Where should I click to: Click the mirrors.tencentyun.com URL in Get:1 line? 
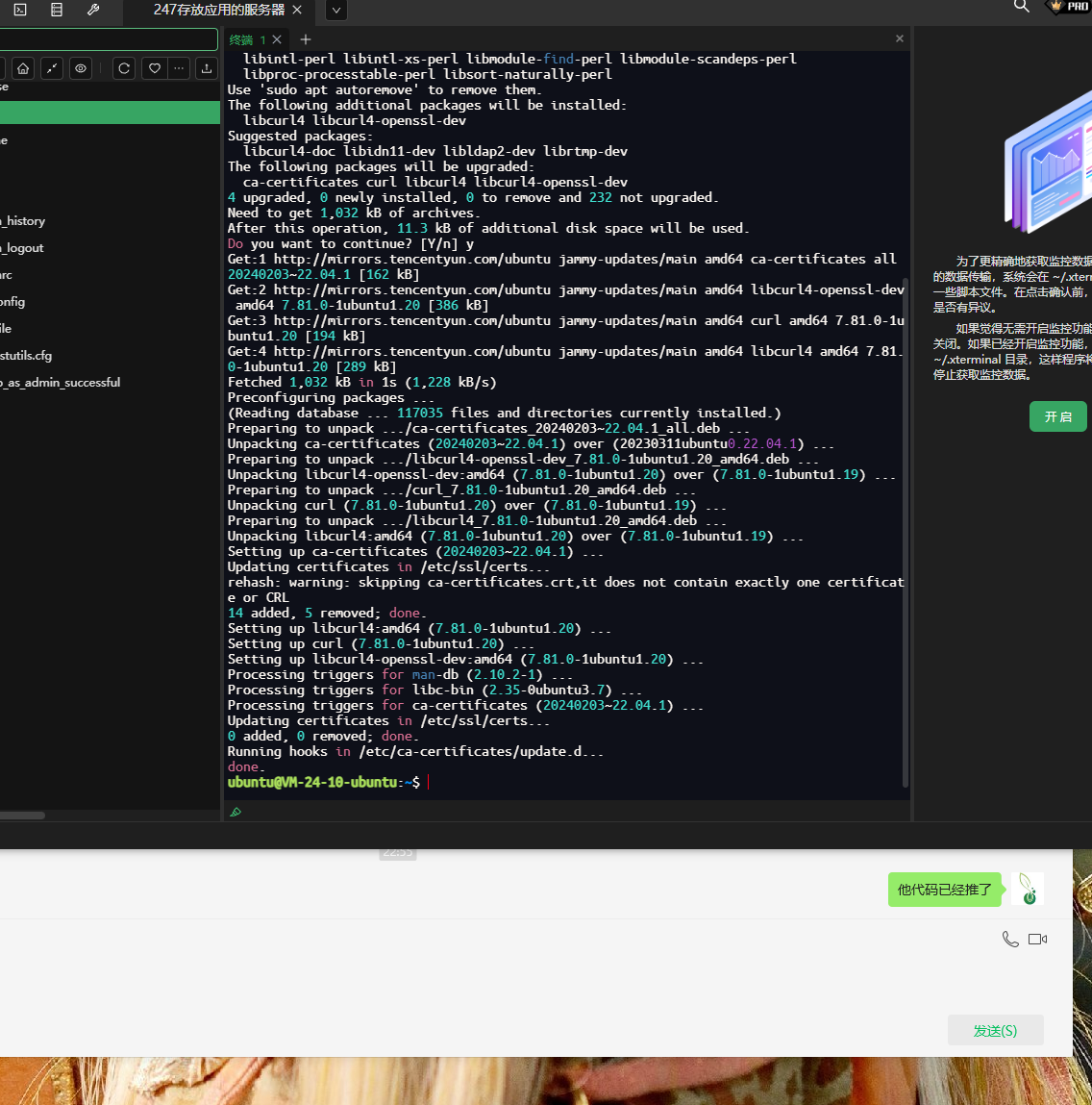(412, 260)
